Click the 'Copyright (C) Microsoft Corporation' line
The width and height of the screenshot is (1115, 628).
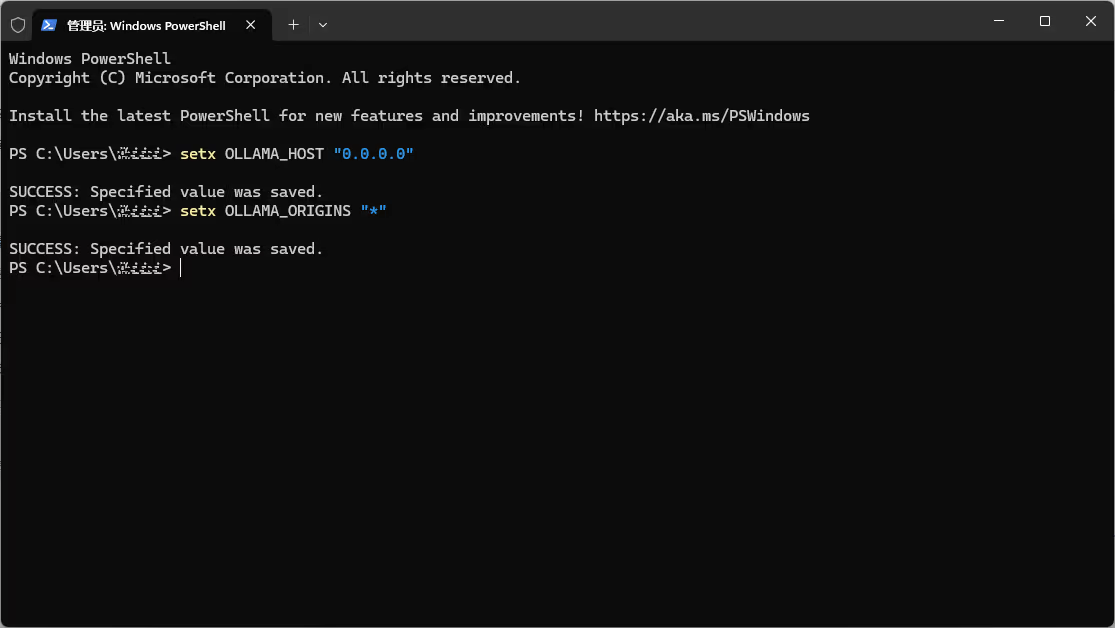pos(265,78)
